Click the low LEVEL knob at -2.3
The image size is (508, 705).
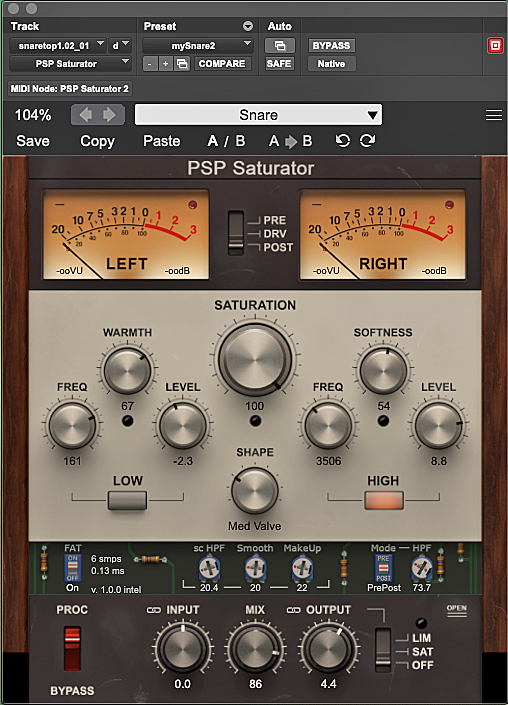click(183, 425)
